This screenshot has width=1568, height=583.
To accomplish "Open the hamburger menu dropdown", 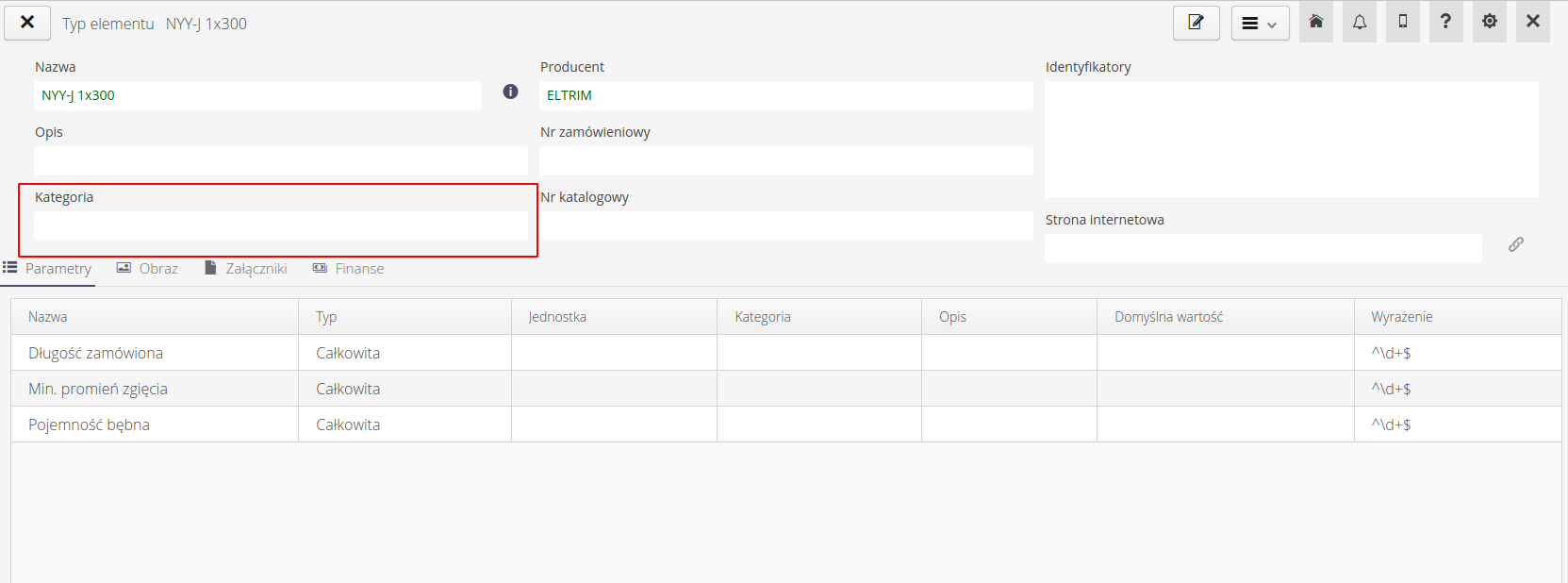I will tap(1260, 24).
